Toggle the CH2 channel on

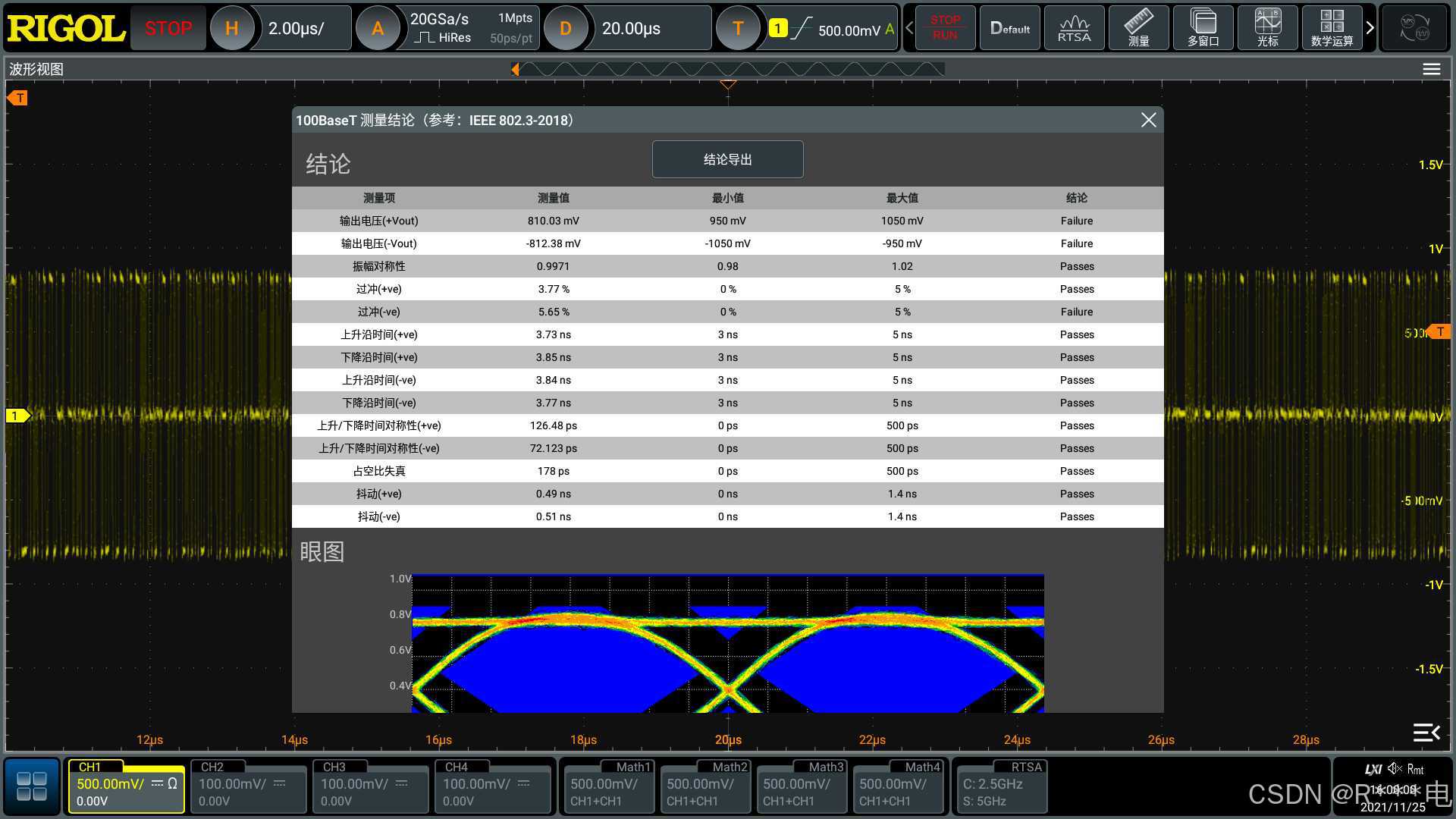coord(248,786)
